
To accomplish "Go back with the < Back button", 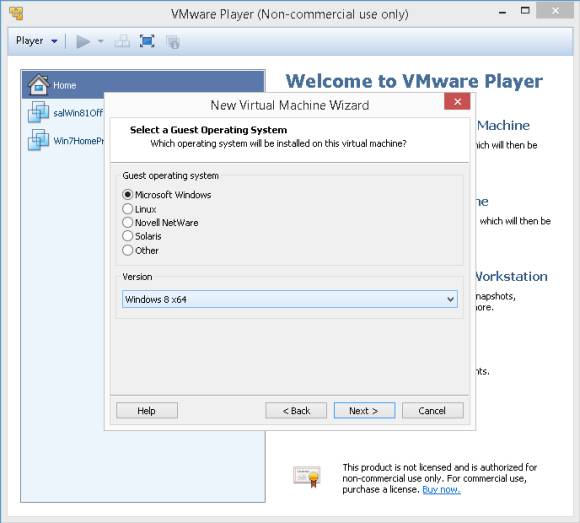I will click(296, 411).
